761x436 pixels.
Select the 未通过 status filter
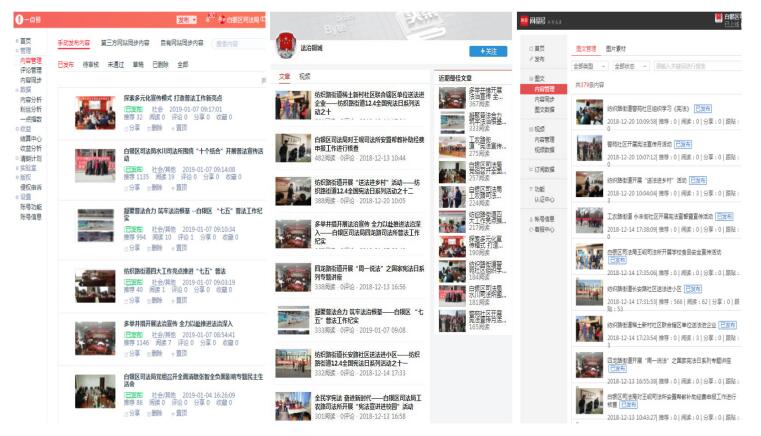(x=116, y=65)
